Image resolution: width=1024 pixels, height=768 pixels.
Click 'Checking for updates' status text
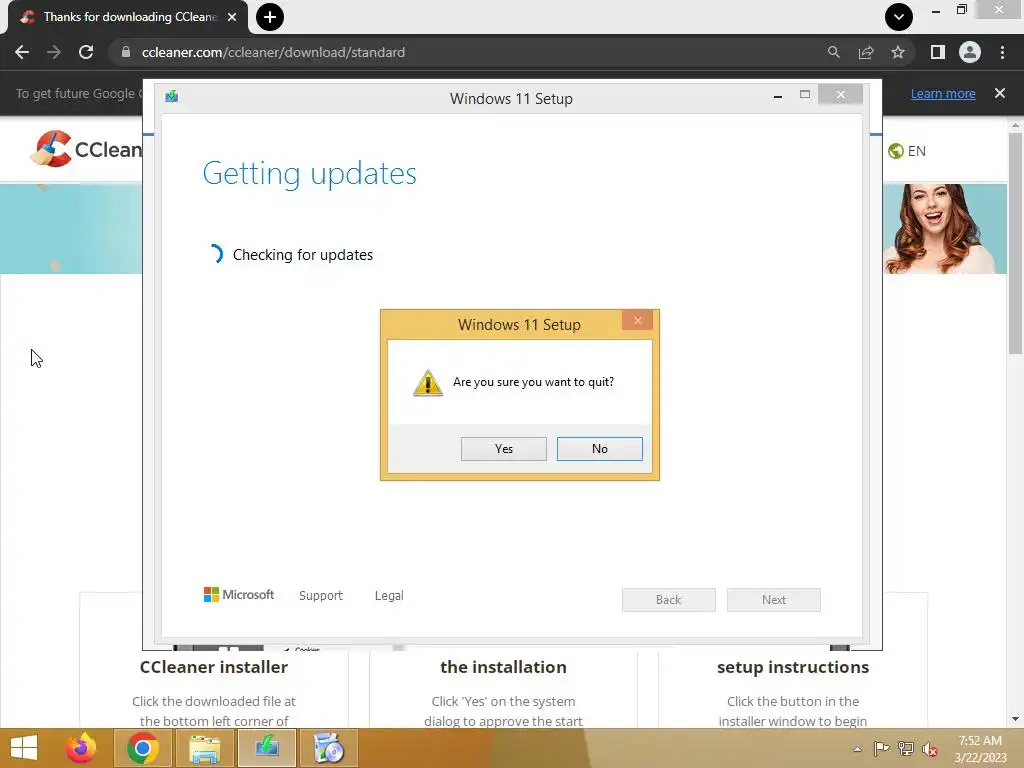[303, 255]
